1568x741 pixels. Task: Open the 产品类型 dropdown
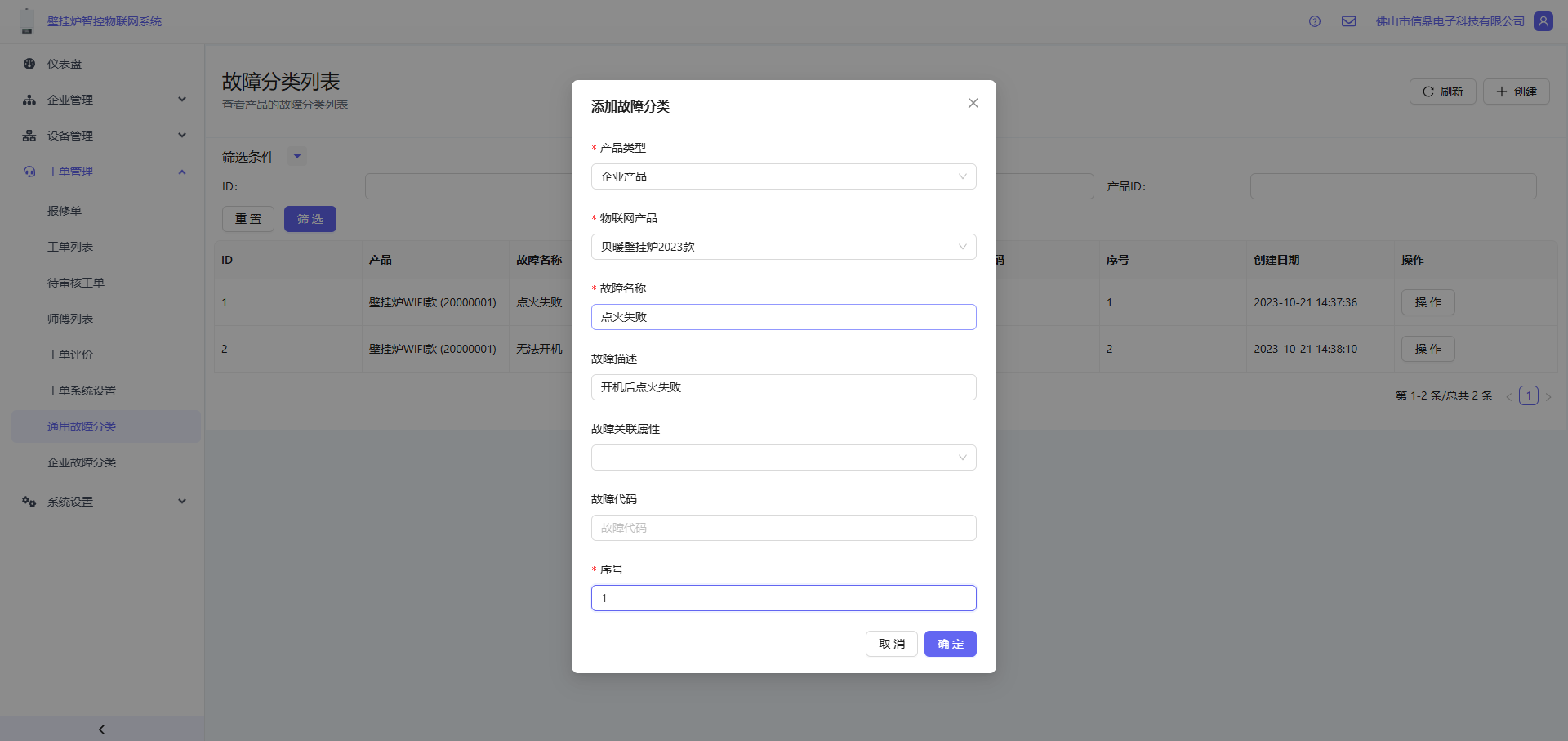point(783,176)
